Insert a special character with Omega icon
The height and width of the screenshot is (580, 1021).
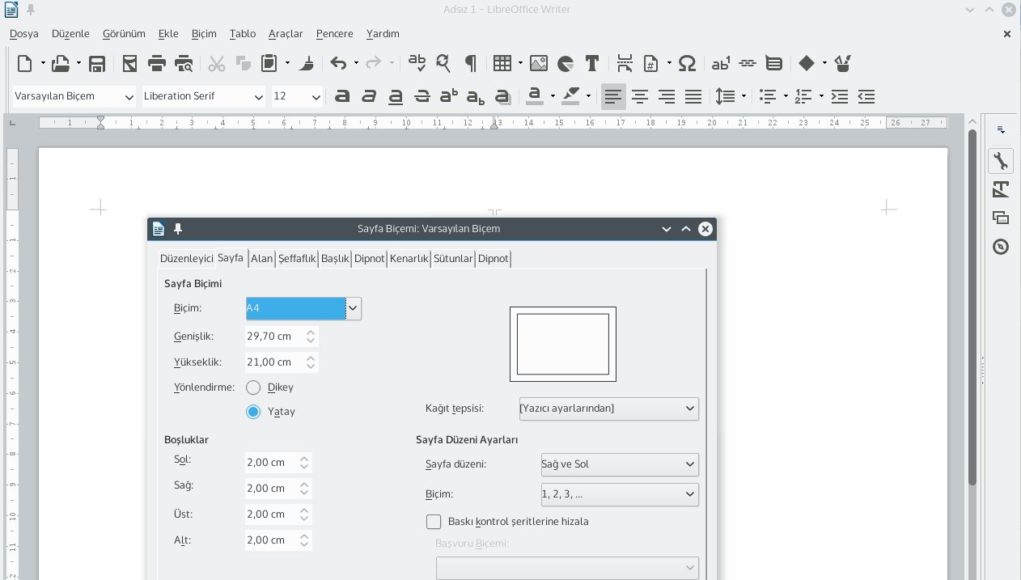coord(687,64)
